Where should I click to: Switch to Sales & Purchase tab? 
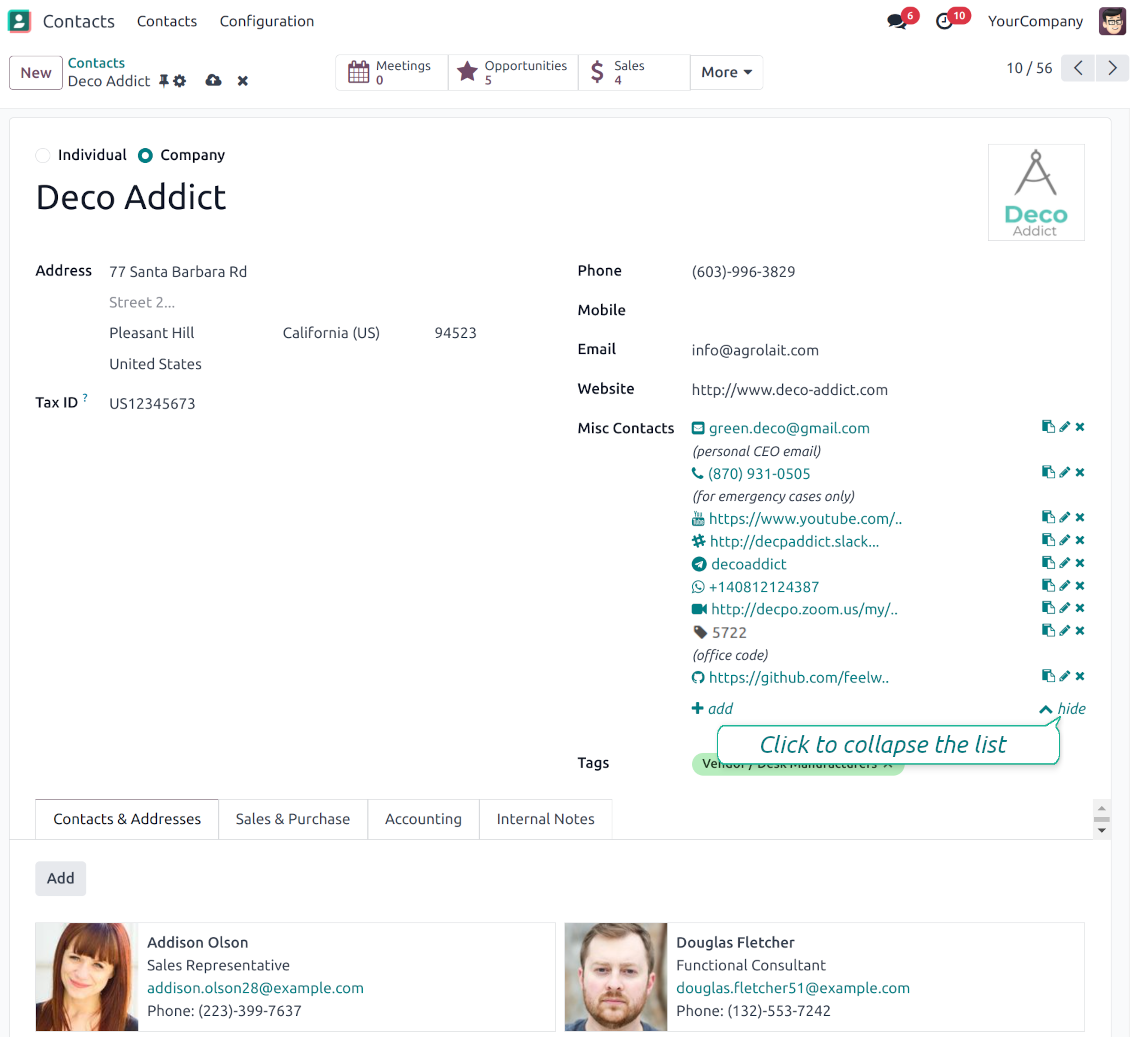click(x=293, y=819)
